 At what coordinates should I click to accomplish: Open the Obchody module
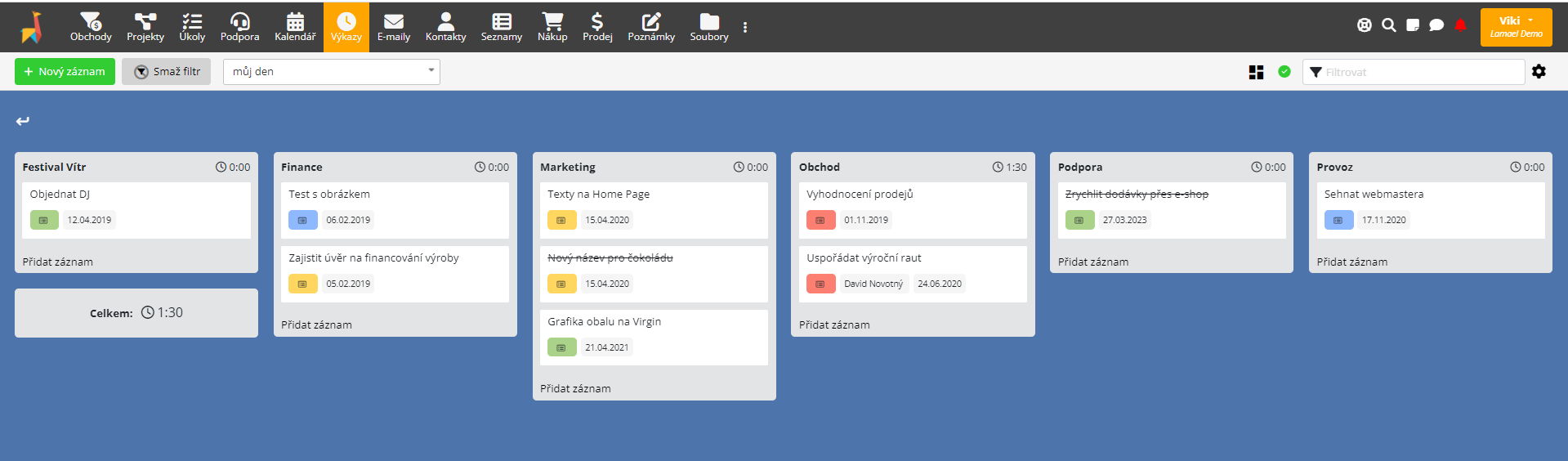coord(91,27)
